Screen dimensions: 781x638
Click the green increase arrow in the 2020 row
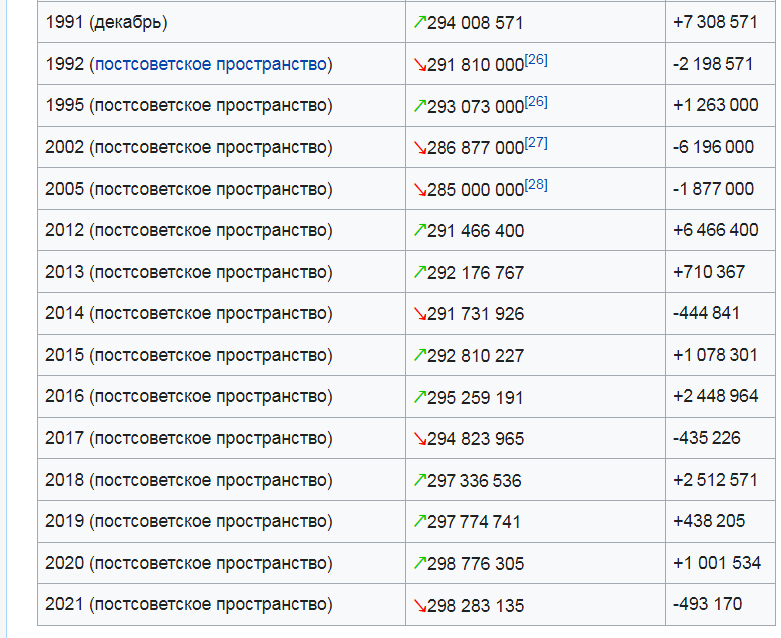[419, 563]
